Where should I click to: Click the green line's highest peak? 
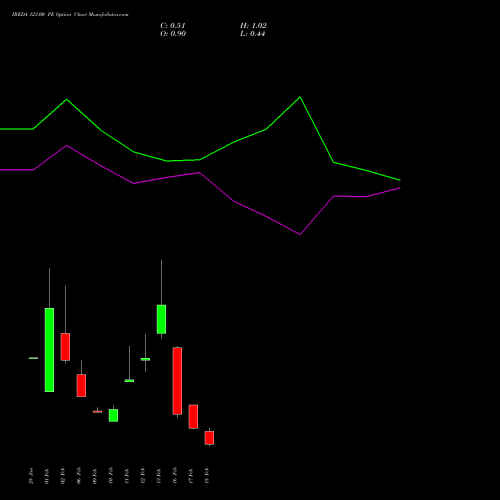click(x=300, y=97)
